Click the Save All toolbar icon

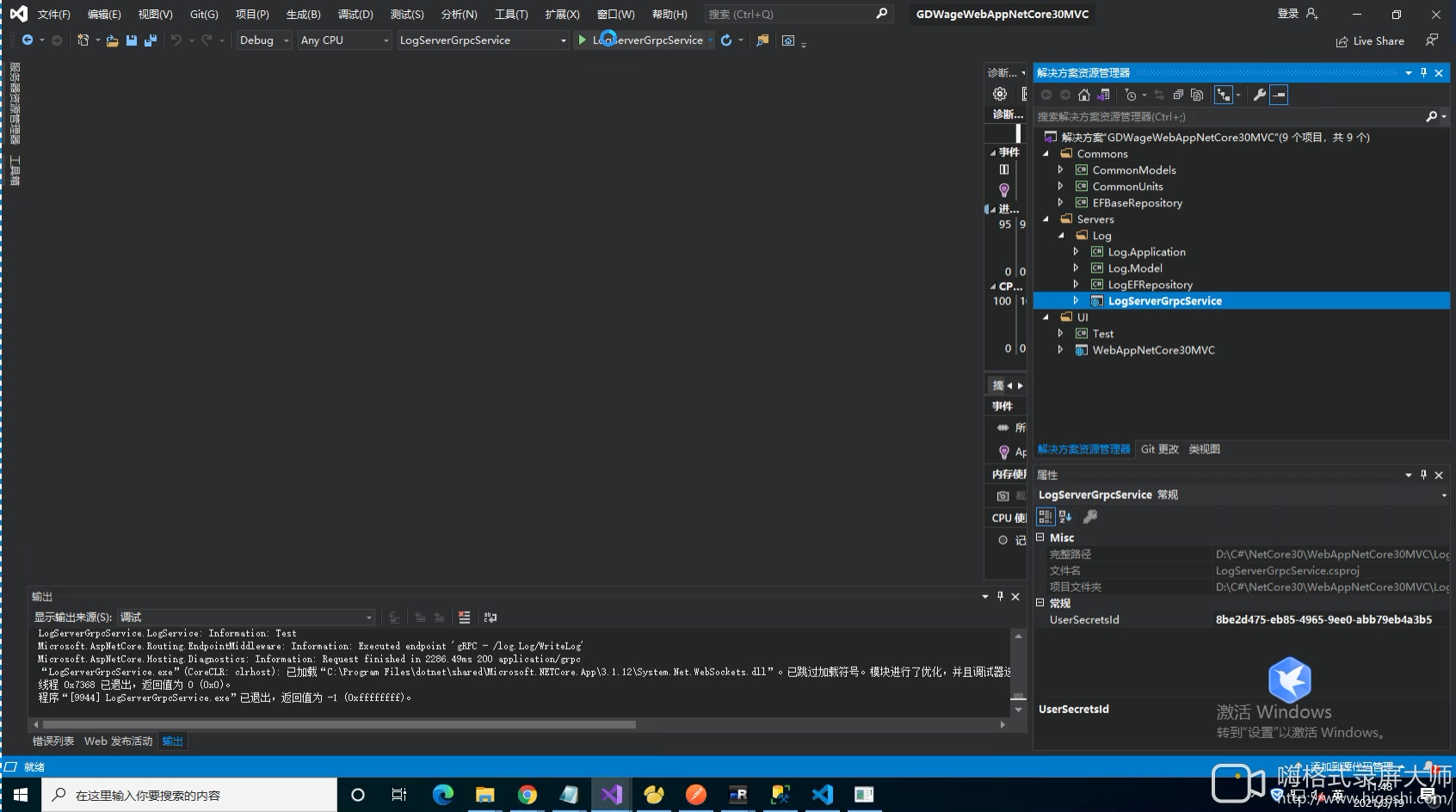pos(151,40)
